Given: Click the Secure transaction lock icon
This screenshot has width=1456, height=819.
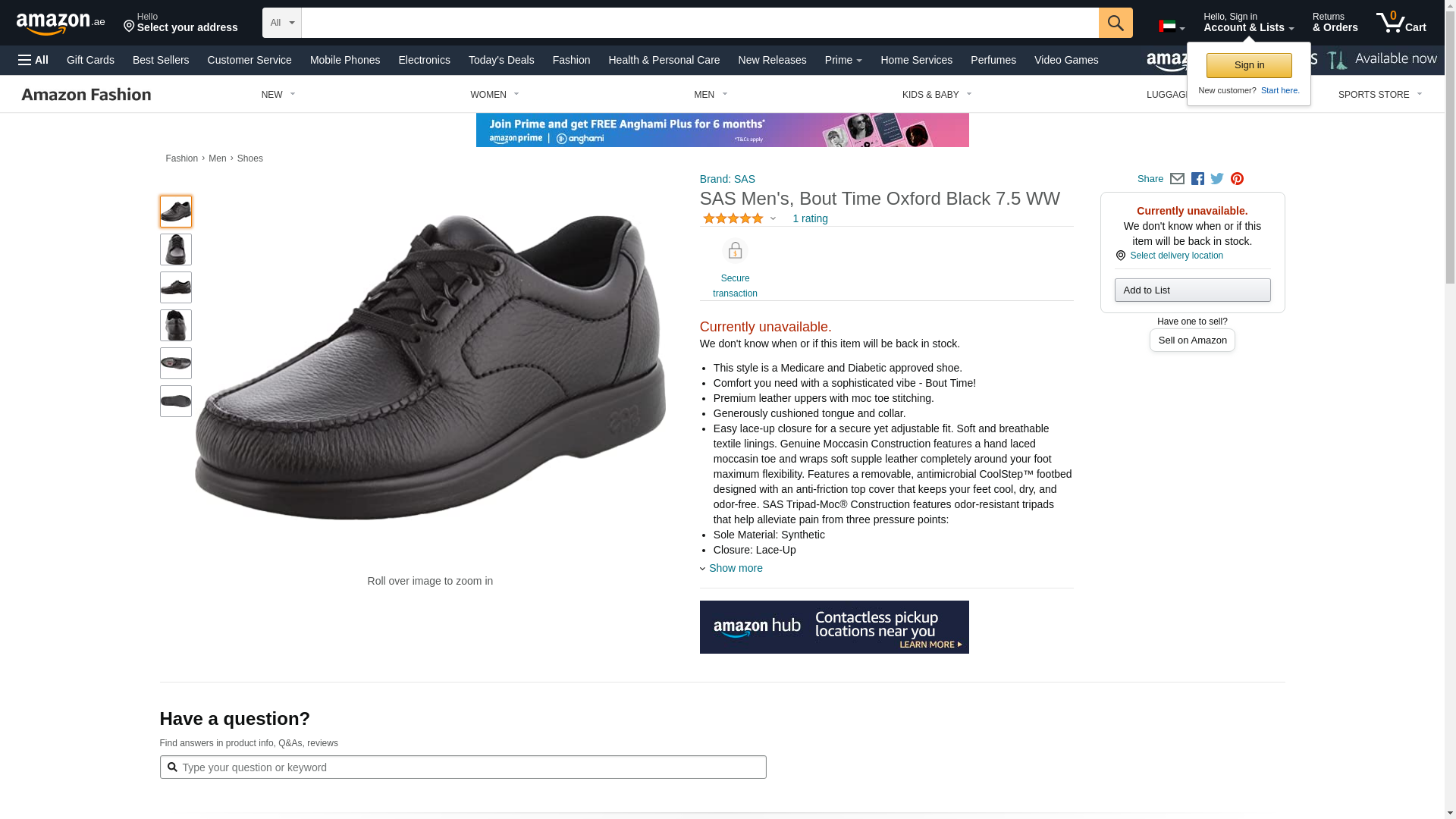Looking at the screenshot, I should pyautogui.click(x=735, y=251).
